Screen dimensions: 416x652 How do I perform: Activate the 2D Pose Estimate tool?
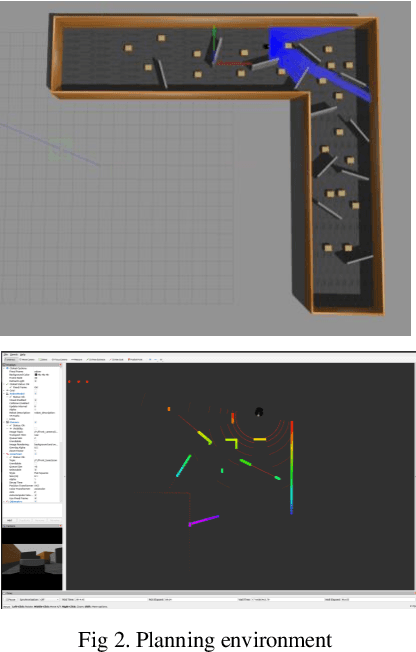[96, 359]
